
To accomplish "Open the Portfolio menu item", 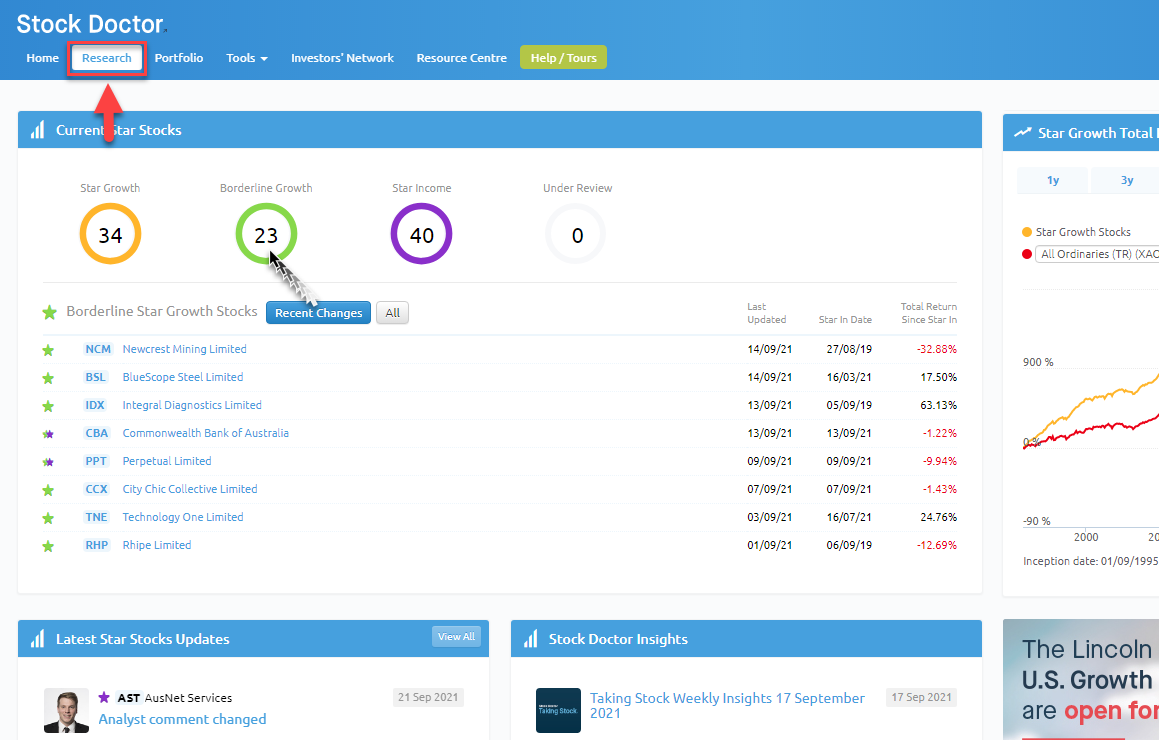I will coord(179,58).
